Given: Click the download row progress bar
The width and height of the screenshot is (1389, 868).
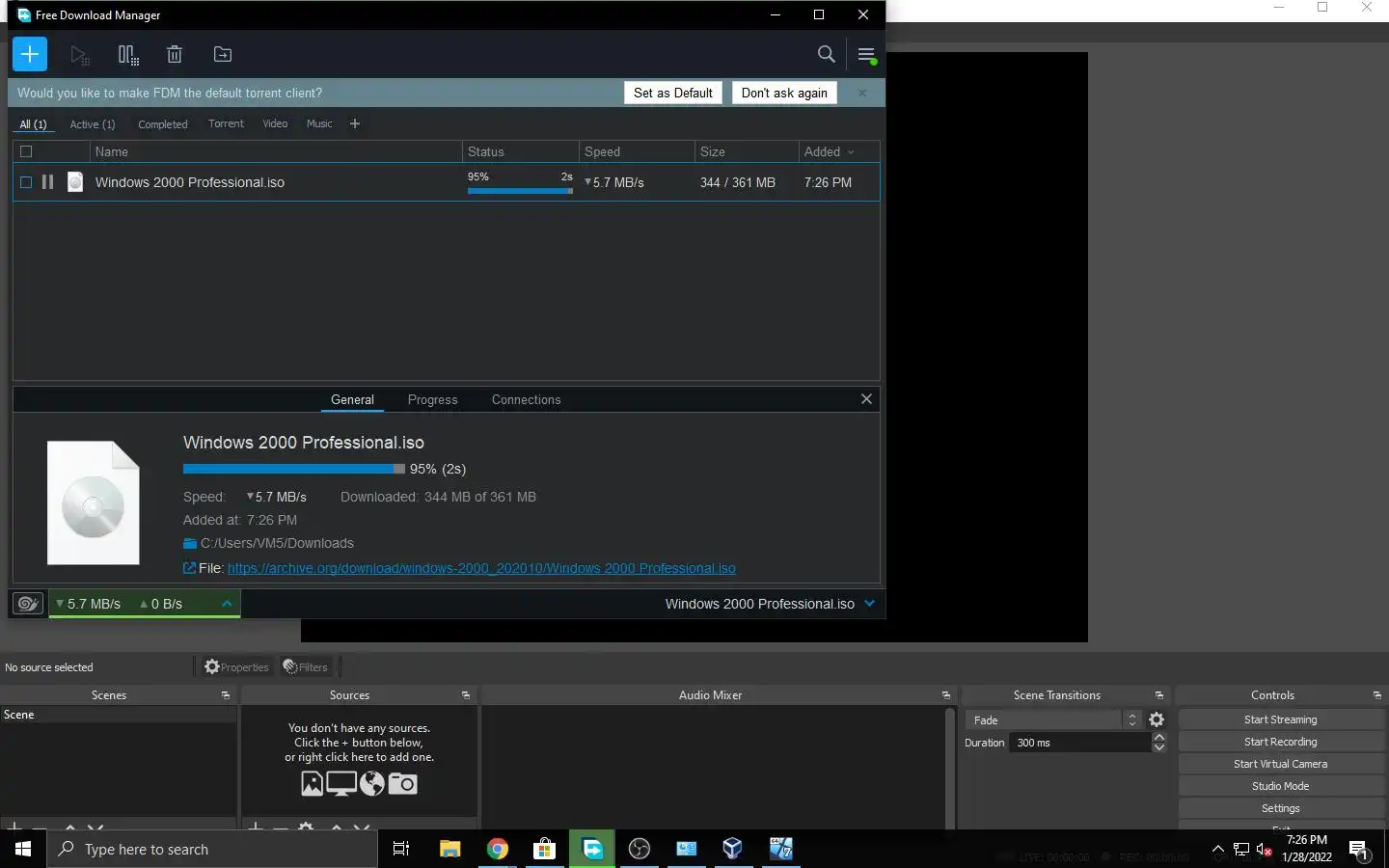Looking at the screenshot, I should (520, 191).
